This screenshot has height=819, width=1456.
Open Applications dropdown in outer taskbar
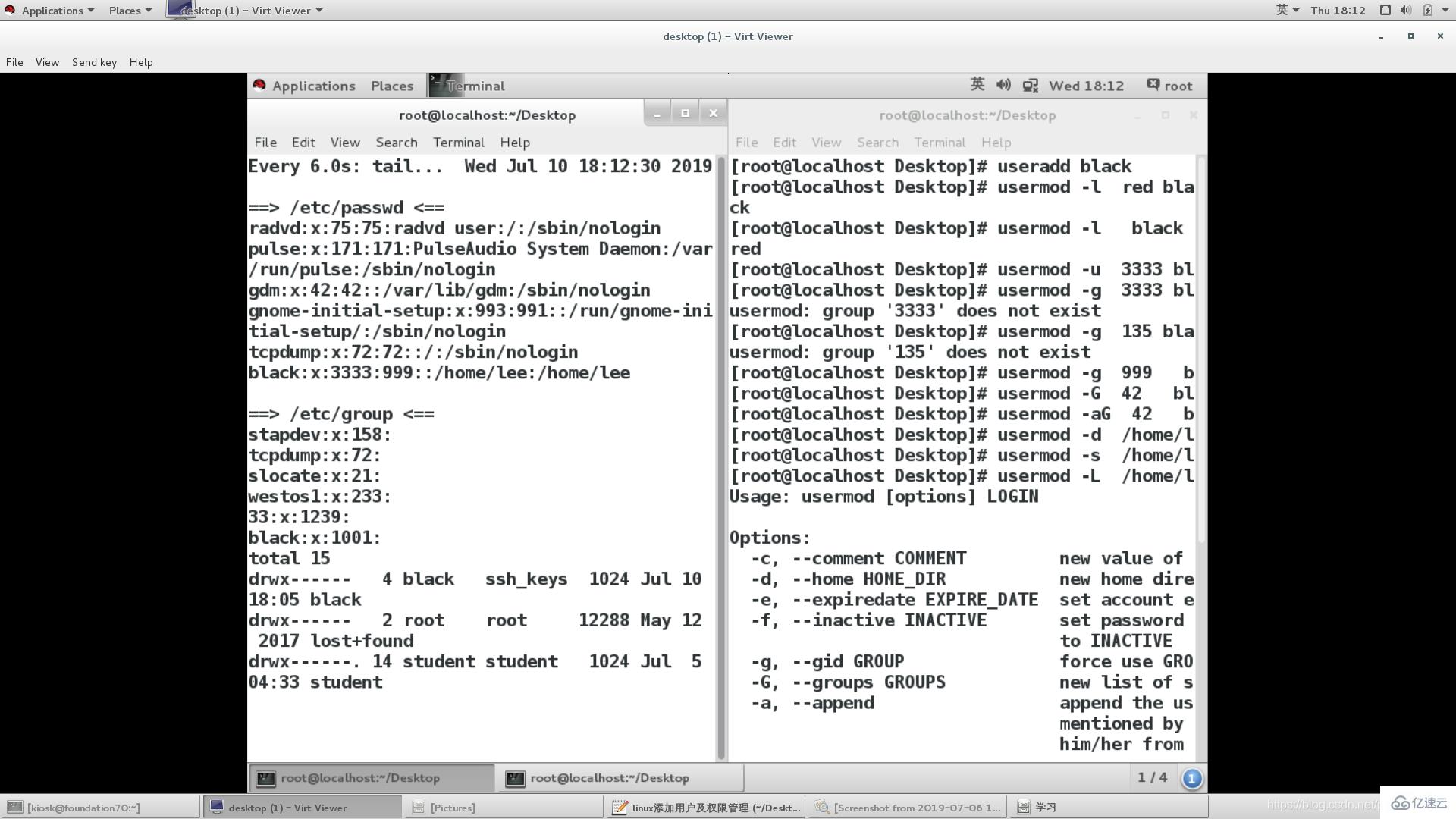click(x=52, y=10)
